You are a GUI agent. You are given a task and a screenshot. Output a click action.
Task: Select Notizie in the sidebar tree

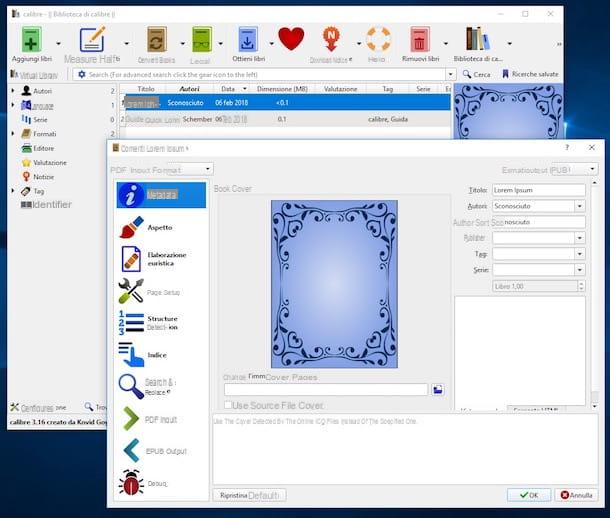[43, 177]
